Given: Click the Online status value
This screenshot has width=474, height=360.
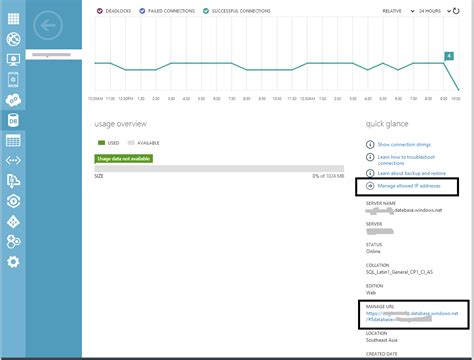Looking at the screenshot, I should (373, 251).
